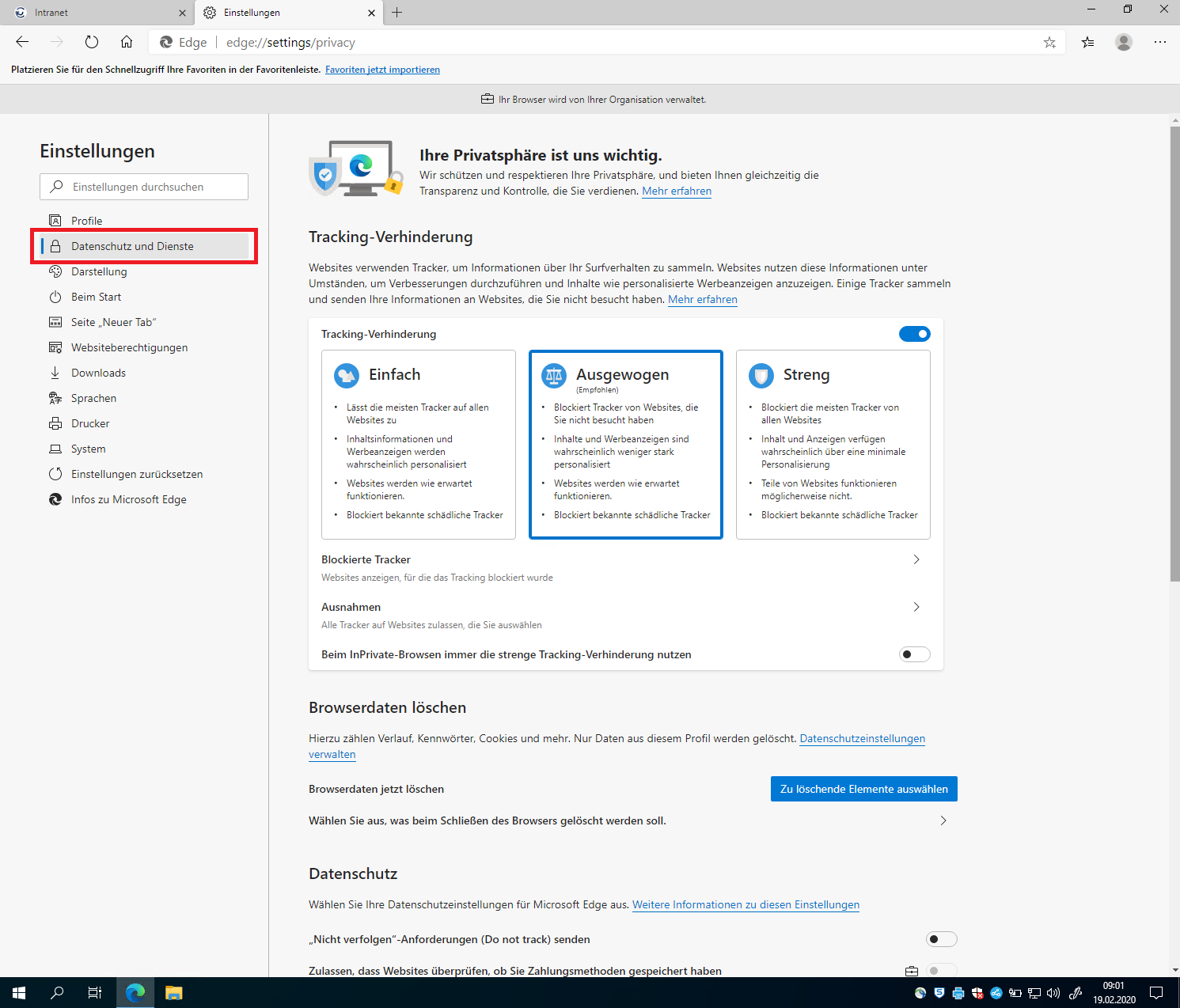Open a new tab with plus icon
The width and height of the screenshot is (1180, 1008).
tap(397, 13)
